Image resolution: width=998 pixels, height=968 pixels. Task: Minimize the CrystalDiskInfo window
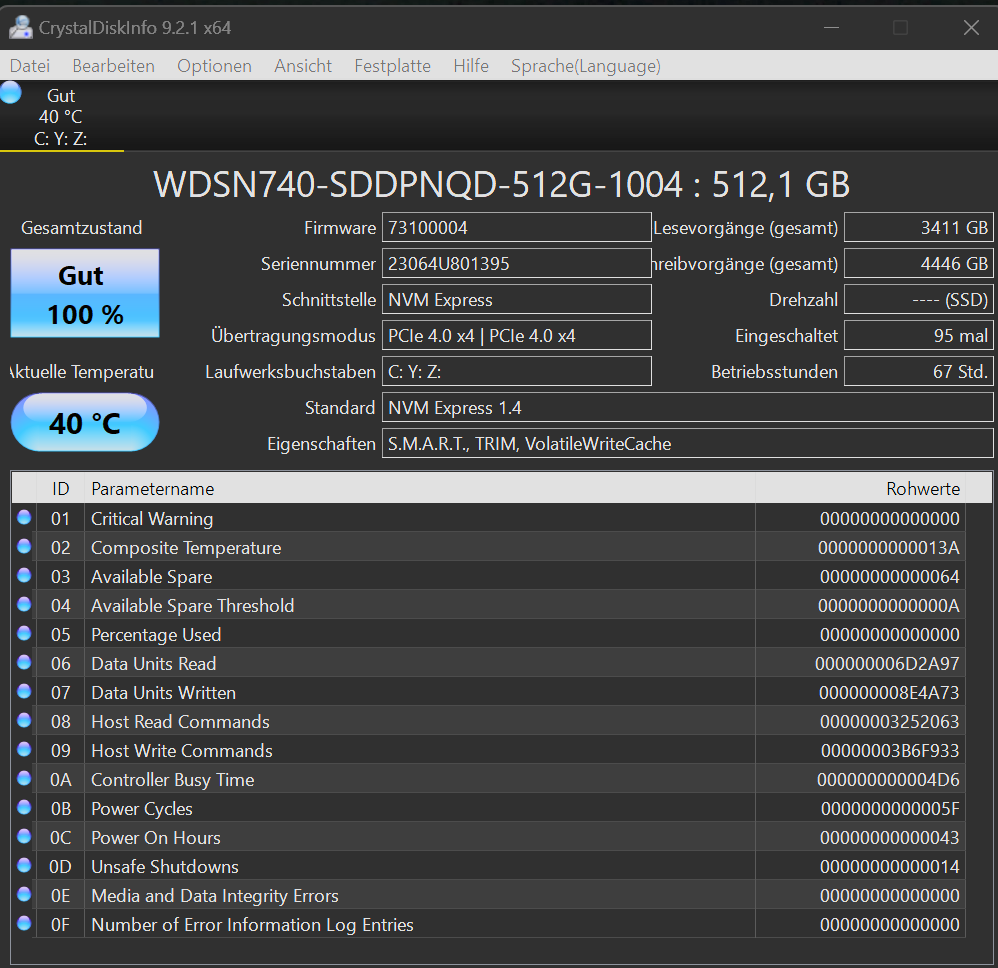[831, 27]
